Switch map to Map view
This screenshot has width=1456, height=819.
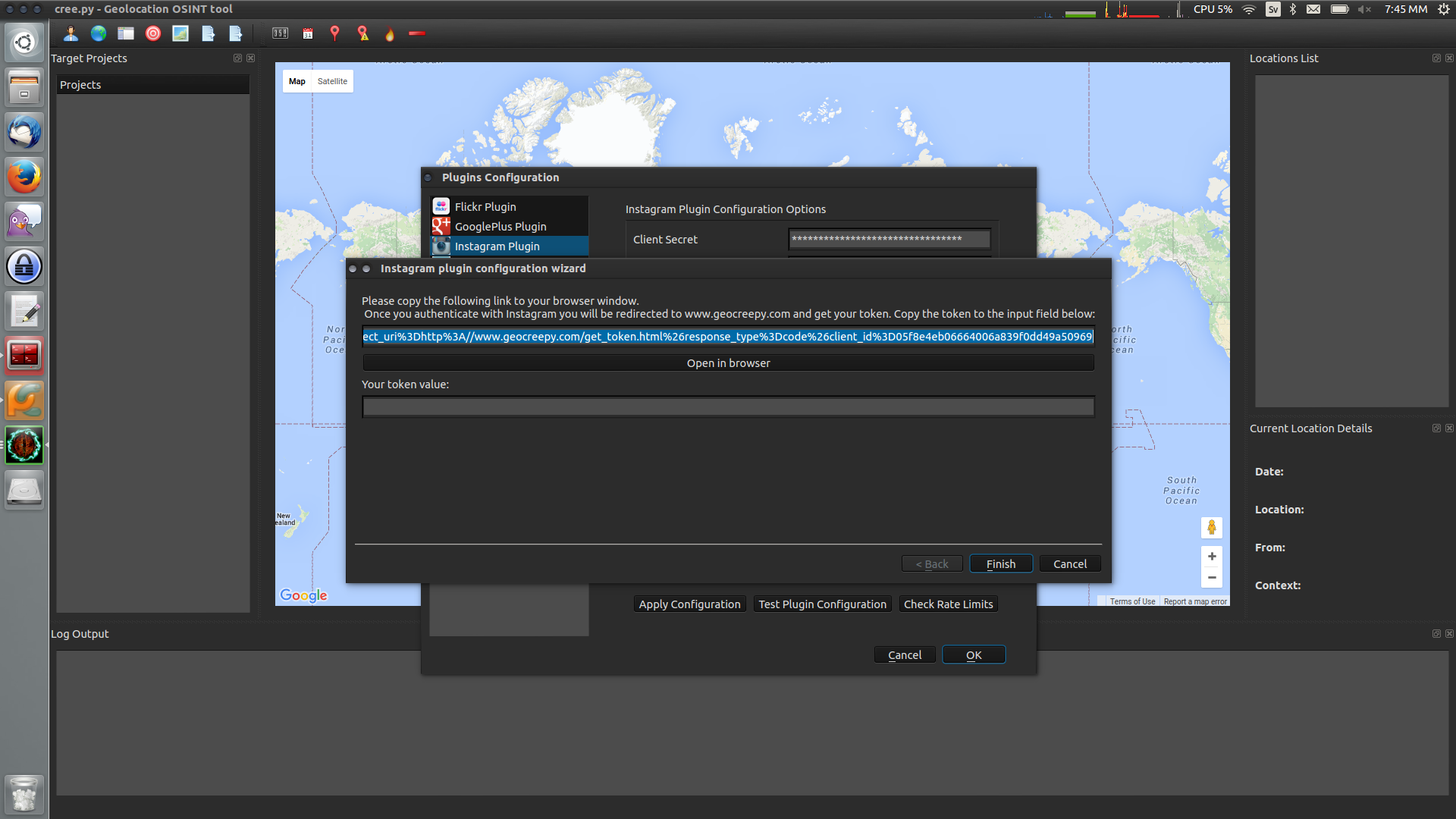(297, 81)
